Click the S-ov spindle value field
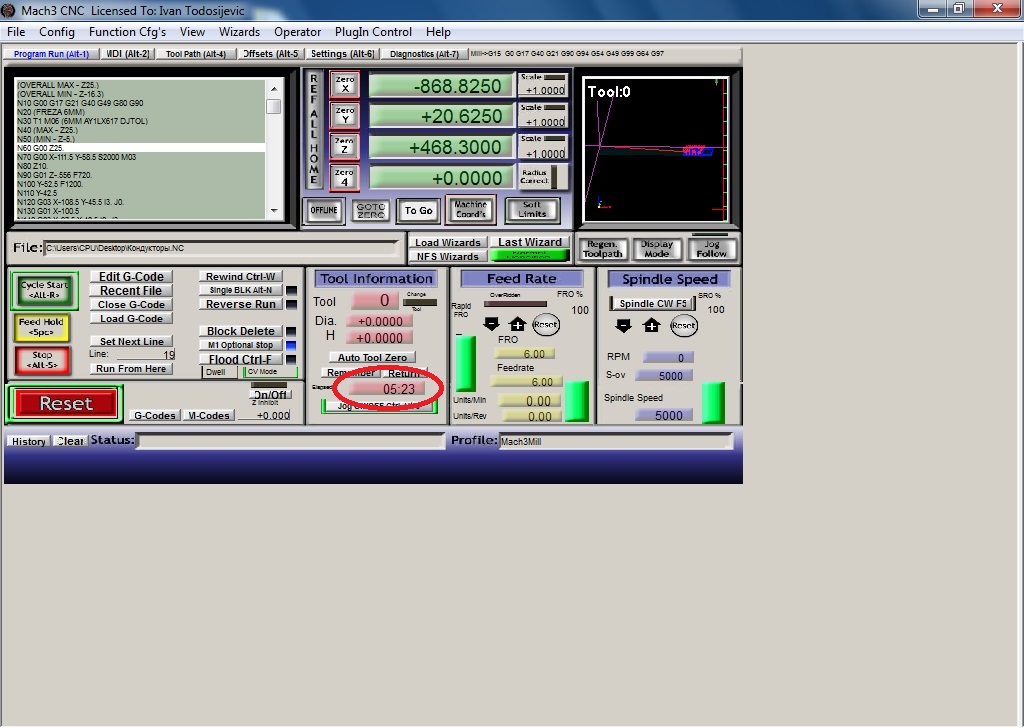 click(x=664, y=376)
